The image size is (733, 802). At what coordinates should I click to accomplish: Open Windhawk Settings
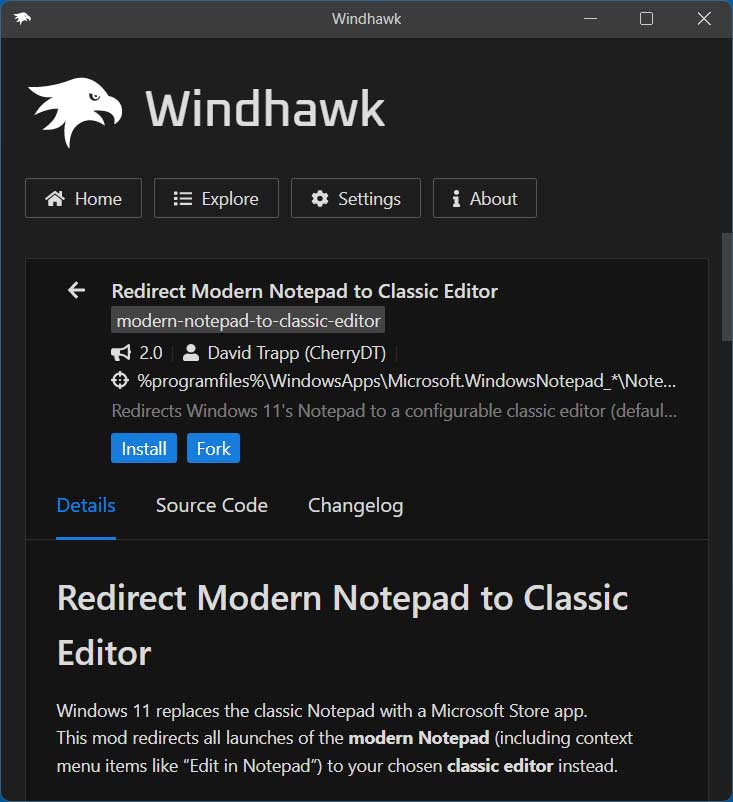coord(356,199)
